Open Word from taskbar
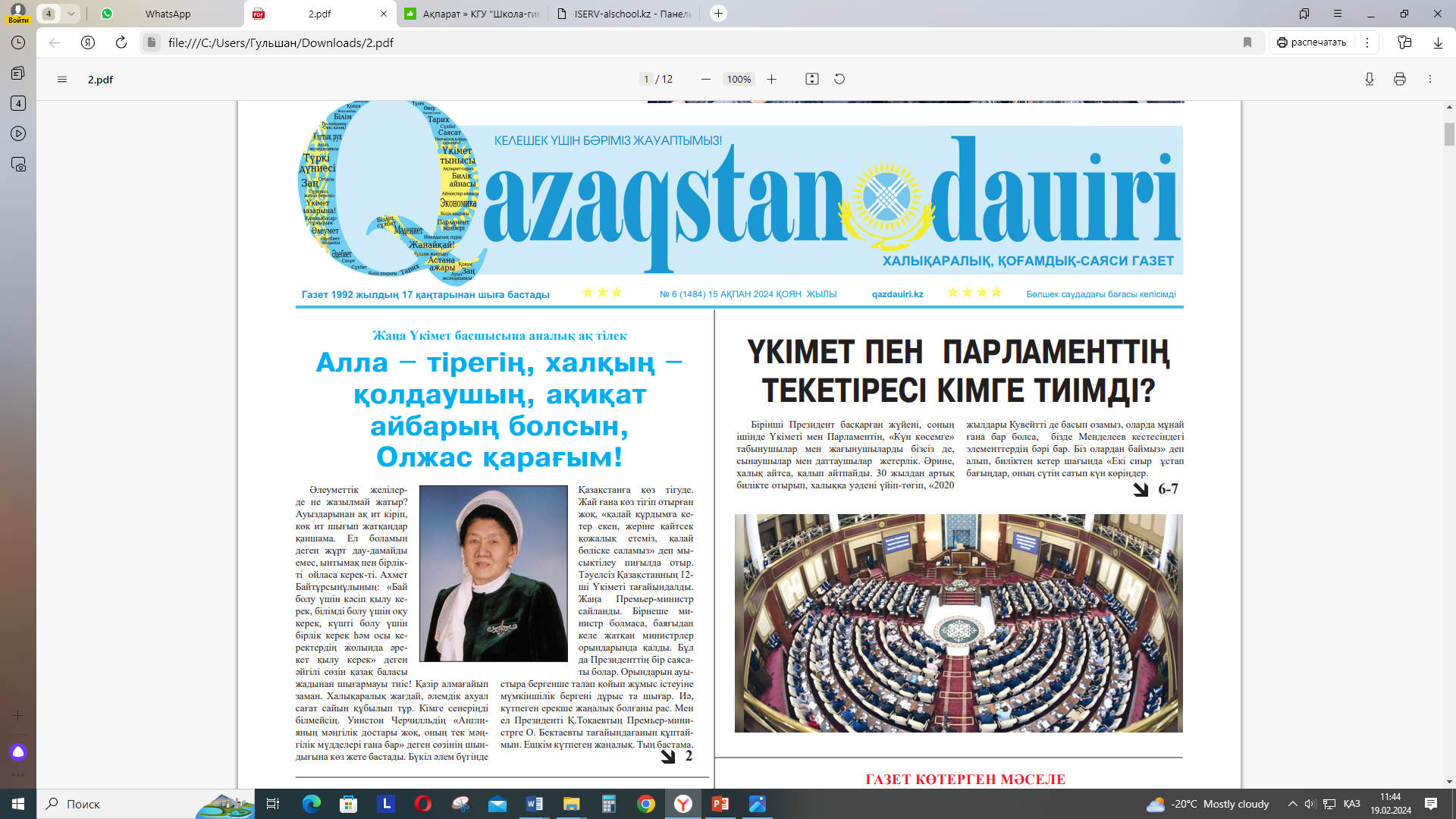The height and width of the screenshot is (819, 1456). click(535, 804)
